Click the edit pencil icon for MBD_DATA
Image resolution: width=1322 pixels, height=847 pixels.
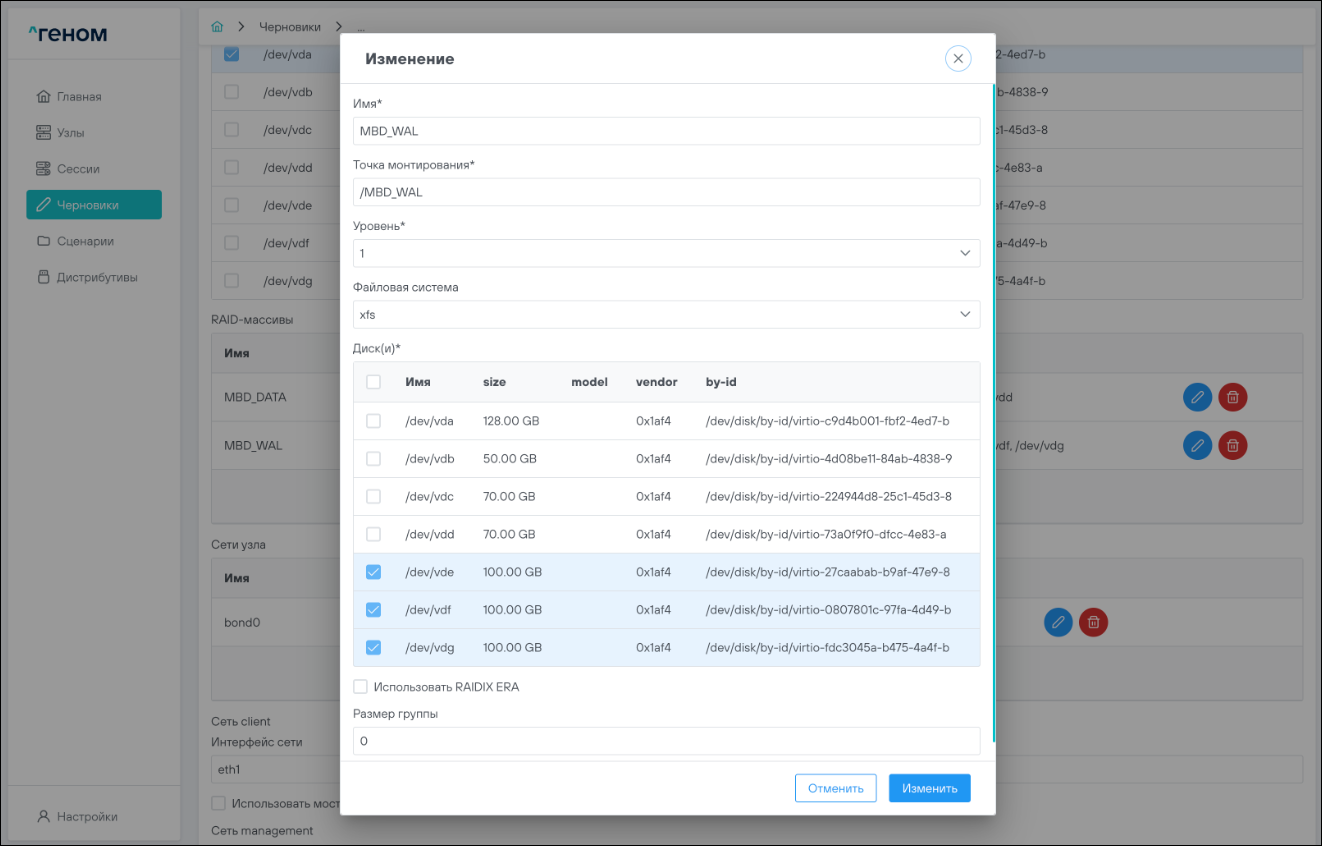click(x=1197, y=397)
